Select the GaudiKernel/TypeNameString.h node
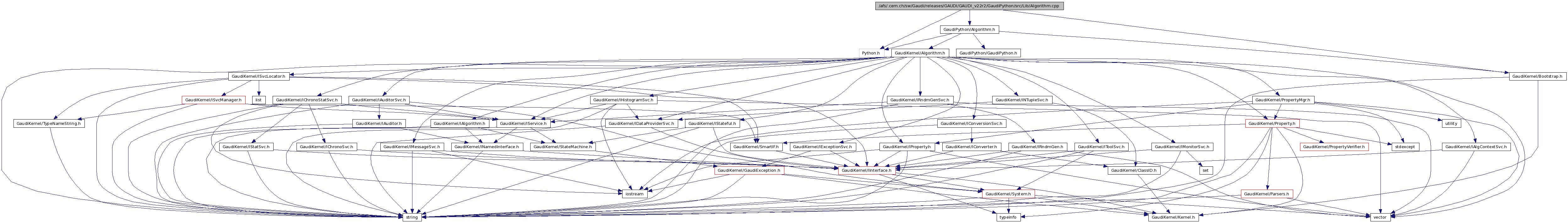 click(x=48, y=124)
